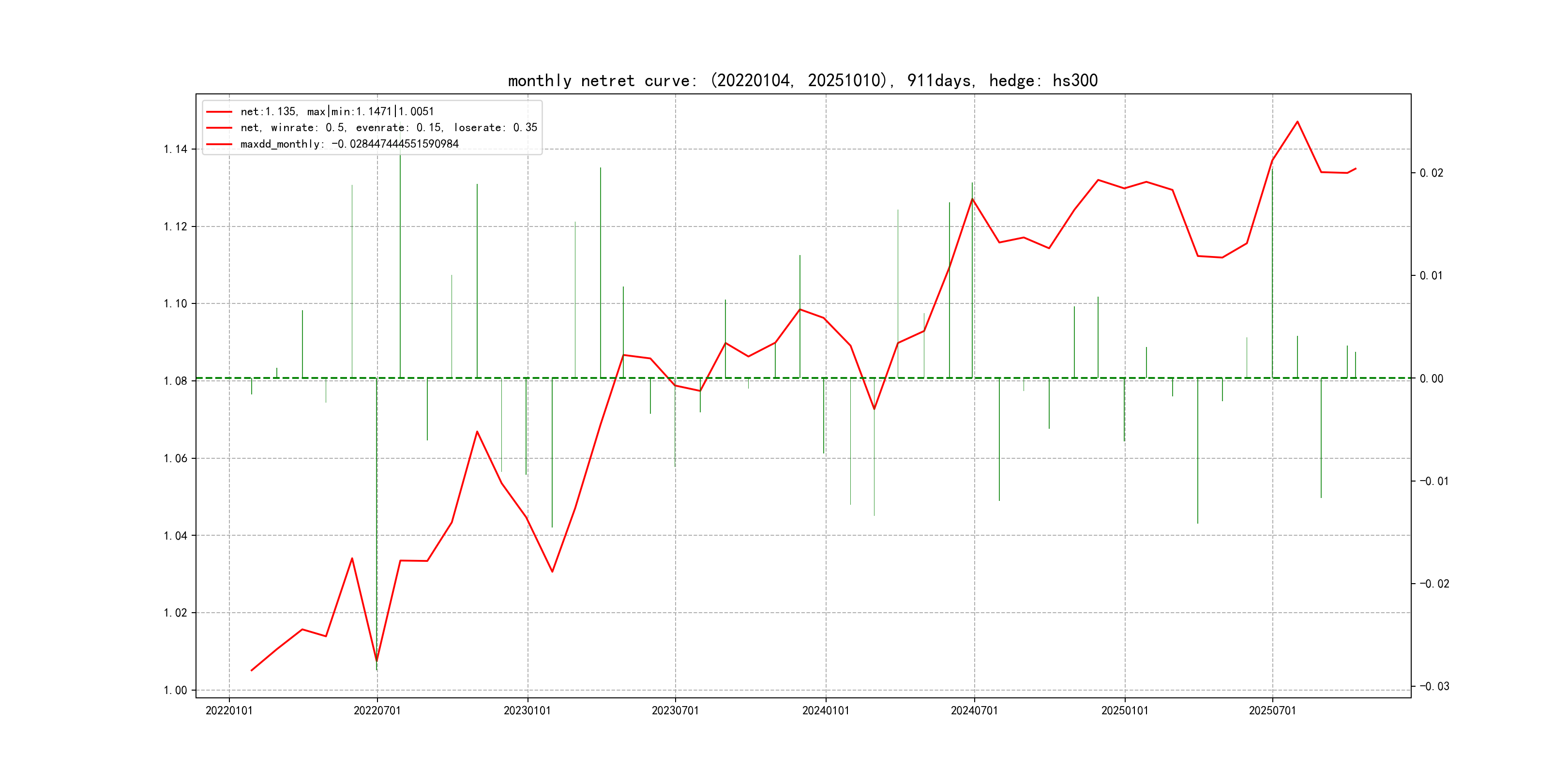Click the 20250101 x-axis label
1568x784 pixels.
click(x=1124, y=711)
